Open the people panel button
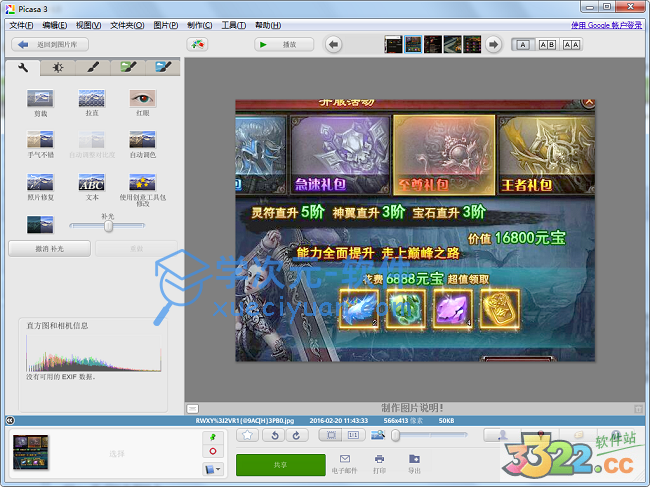 502,435
